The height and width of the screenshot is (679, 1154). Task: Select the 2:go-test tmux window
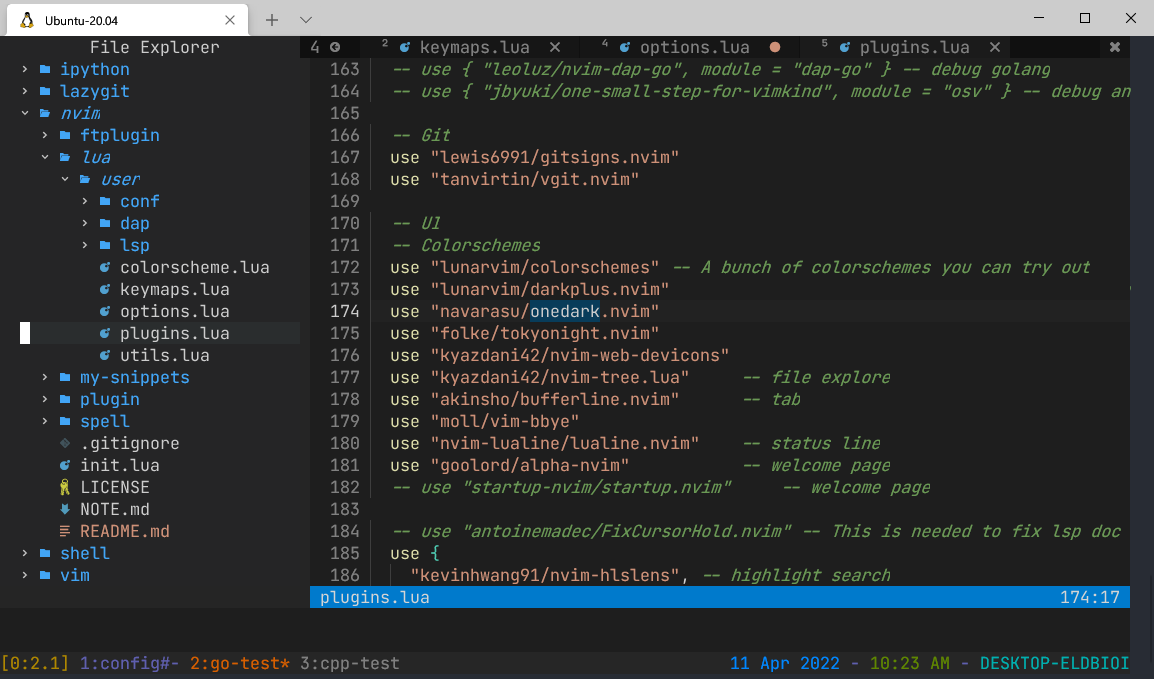click(x=239, y=663)
